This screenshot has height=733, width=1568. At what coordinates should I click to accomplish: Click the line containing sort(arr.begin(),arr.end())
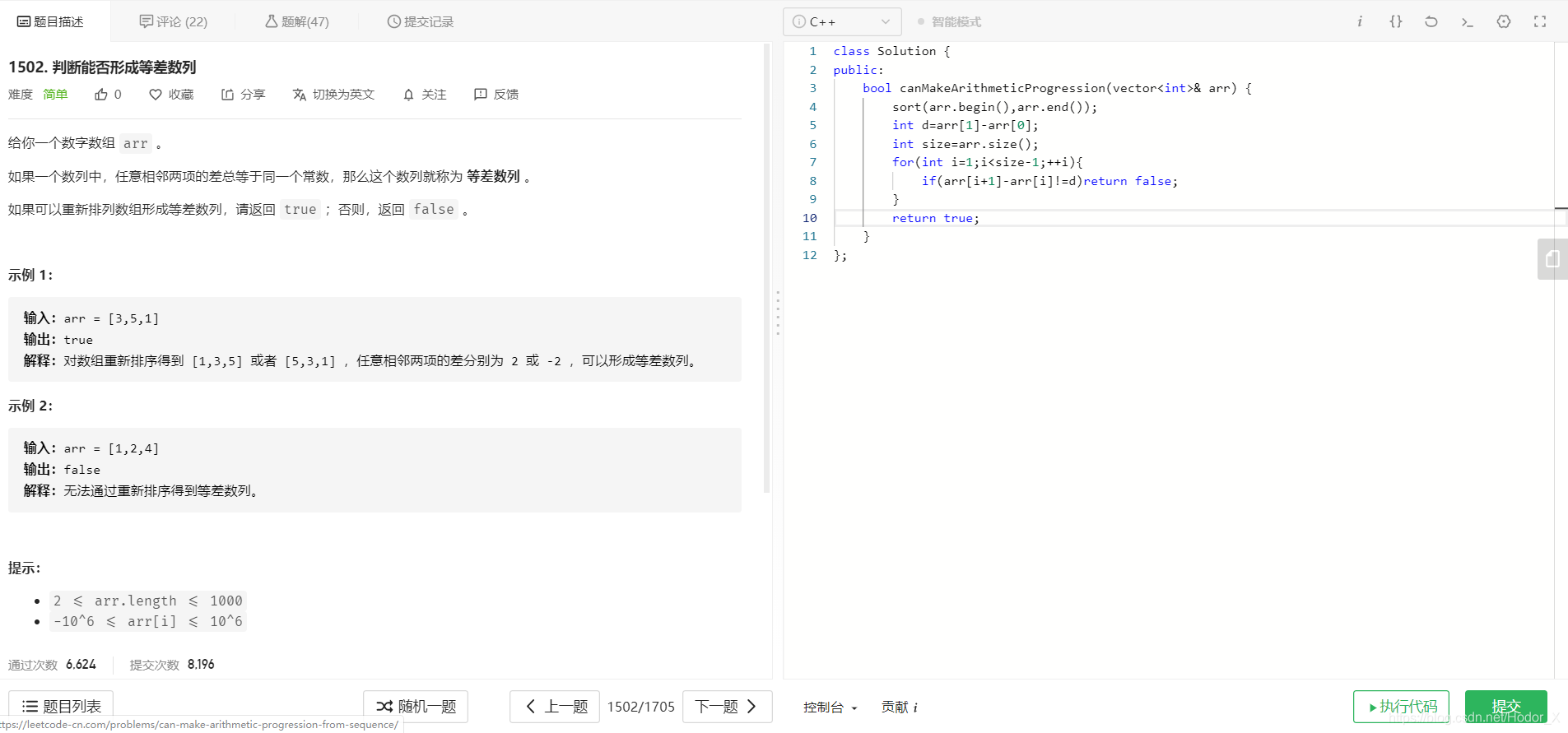(x=994, y=107)
